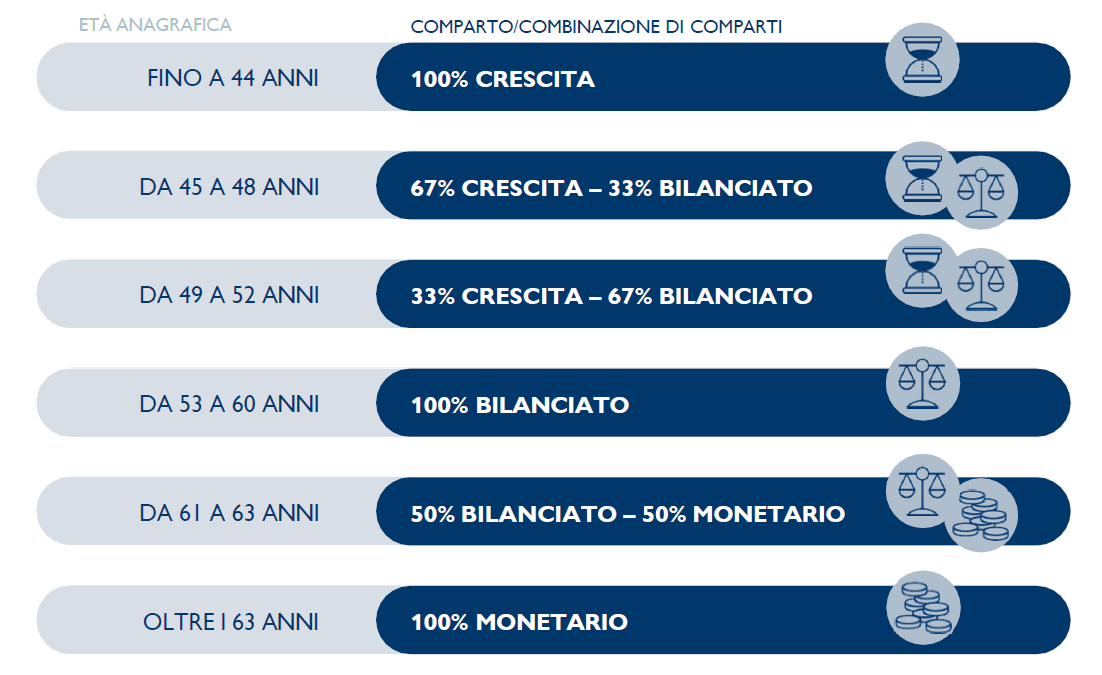Click the scales icon in 61–63 anni row
The width and height of the screenshot is (1102, 675).
pyautogui.click(x=922, y=491)
